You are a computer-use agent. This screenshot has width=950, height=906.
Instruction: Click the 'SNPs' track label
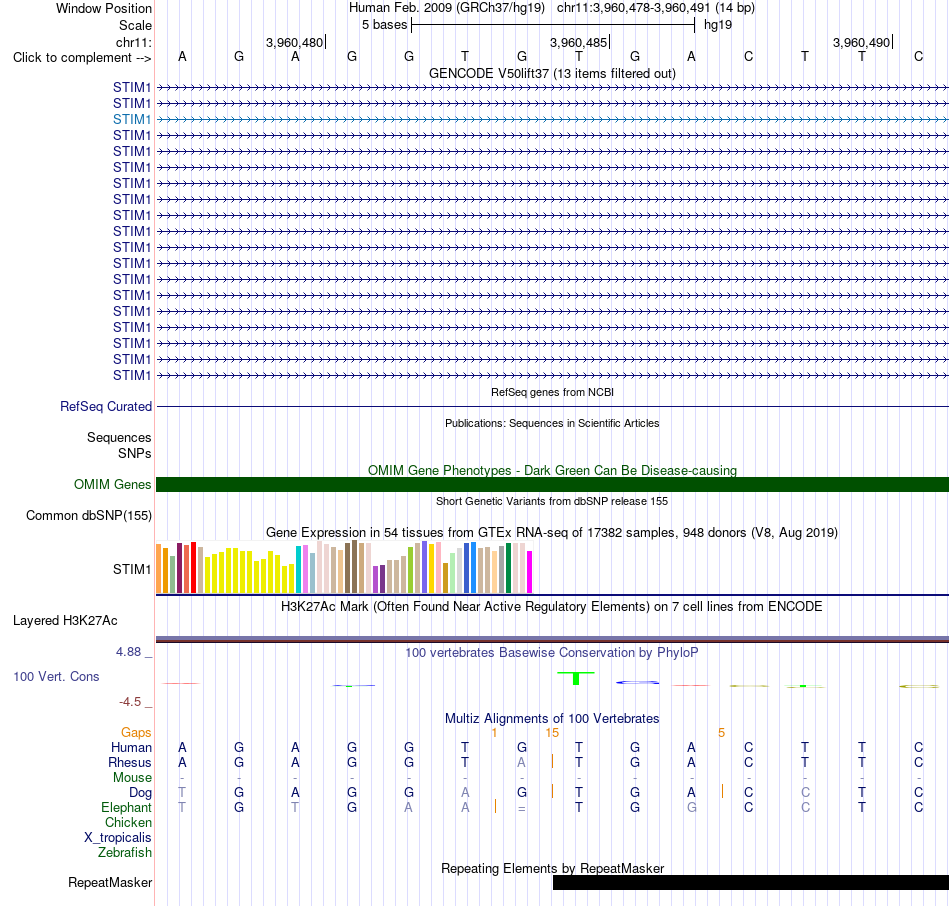(135, 453)
